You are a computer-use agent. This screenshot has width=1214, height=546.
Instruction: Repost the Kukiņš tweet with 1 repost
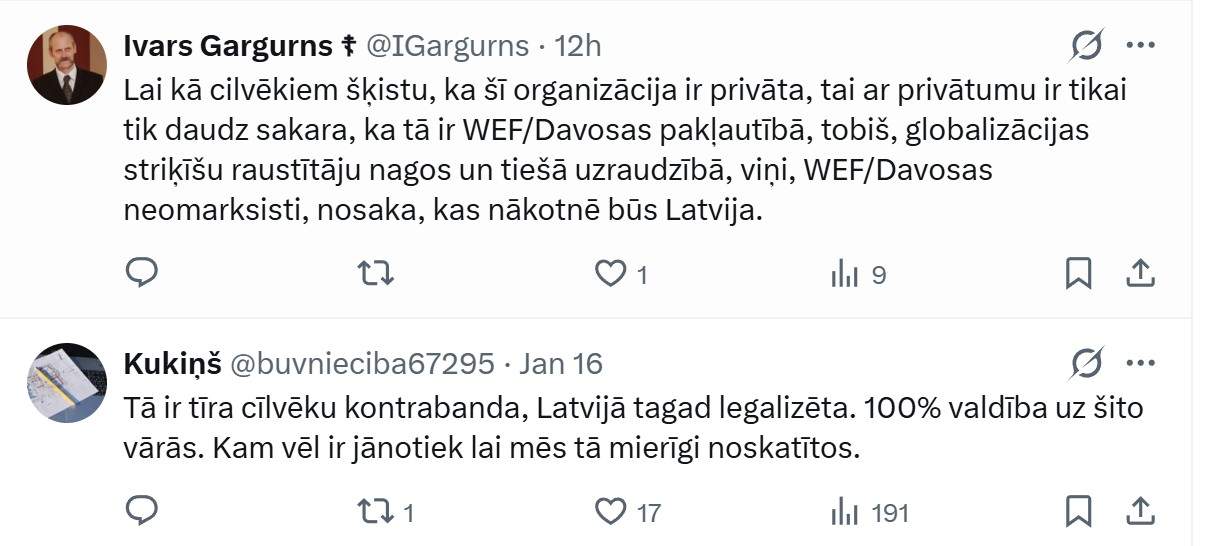pyautogui.click(x=386, y=513)
